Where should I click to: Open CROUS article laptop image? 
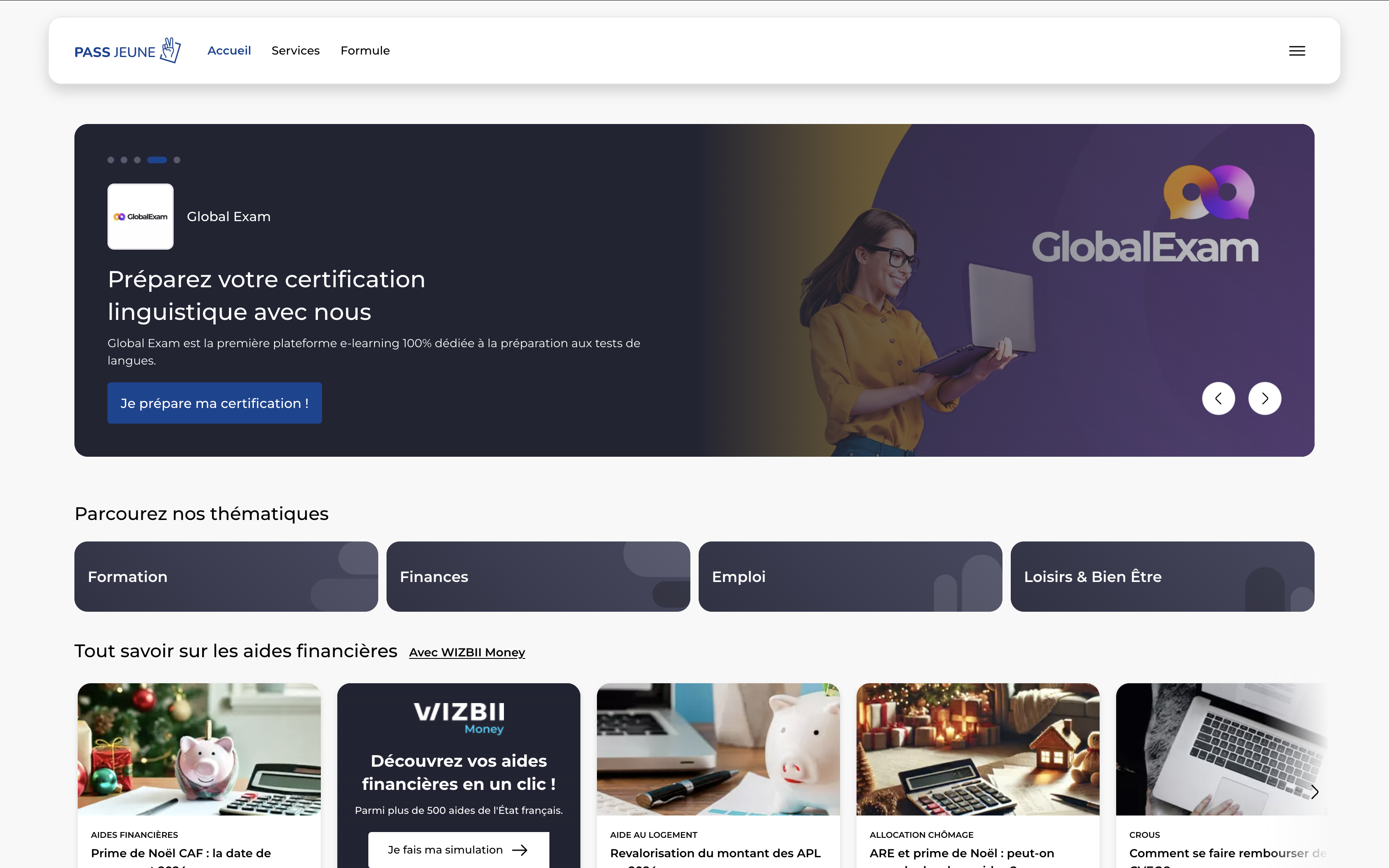click(x=1222, y=749)
